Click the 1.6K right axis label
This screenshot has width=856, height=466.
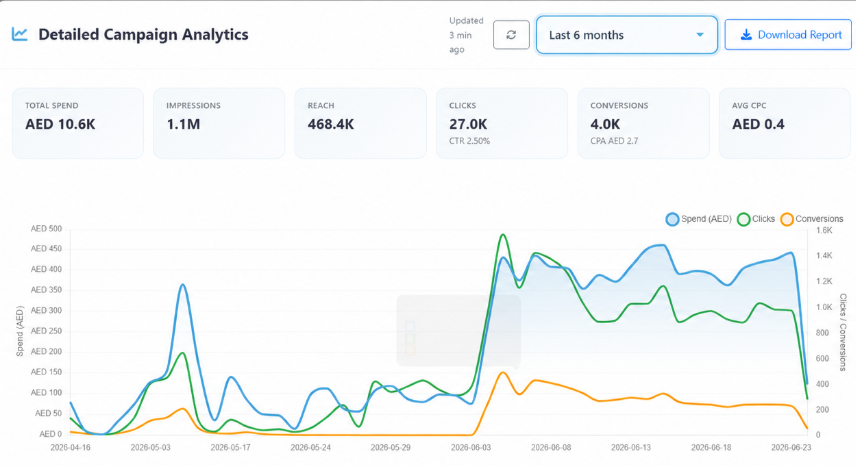pyautogui.click(x=824, y=230)
